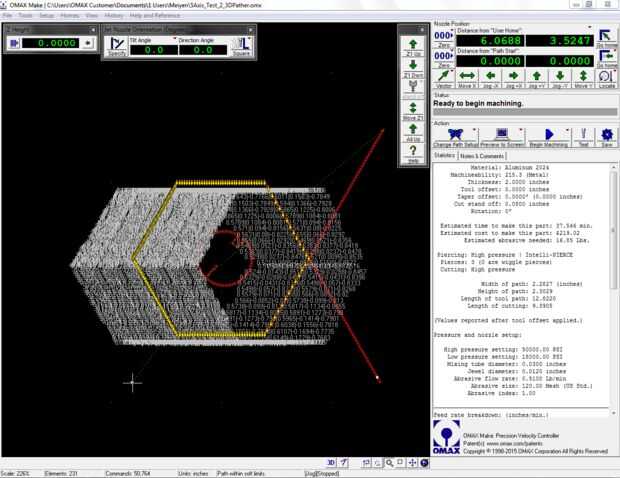This screenshot has height=478, width=620.
Task: Jog the nozzle in positive X
Action: tap(513, 79)
